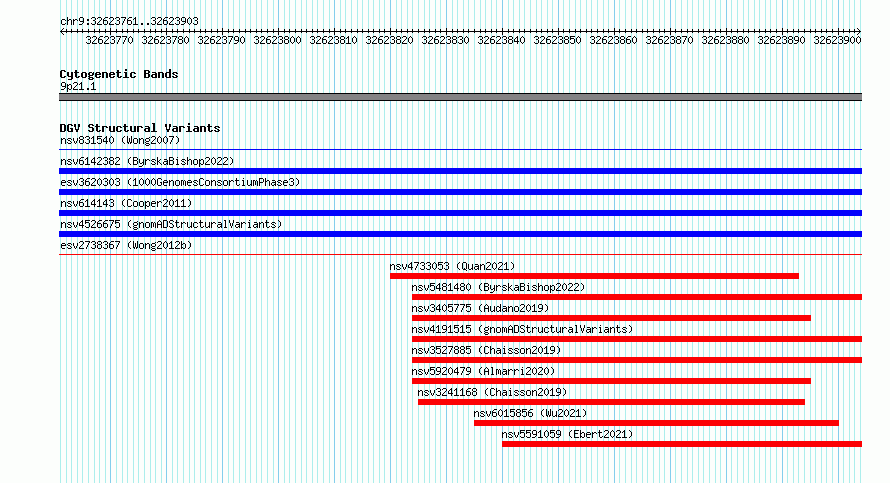The width and height of the screenshot is (890, 483).
Task: Click ruler position 32623880
Action: point(725,40)
